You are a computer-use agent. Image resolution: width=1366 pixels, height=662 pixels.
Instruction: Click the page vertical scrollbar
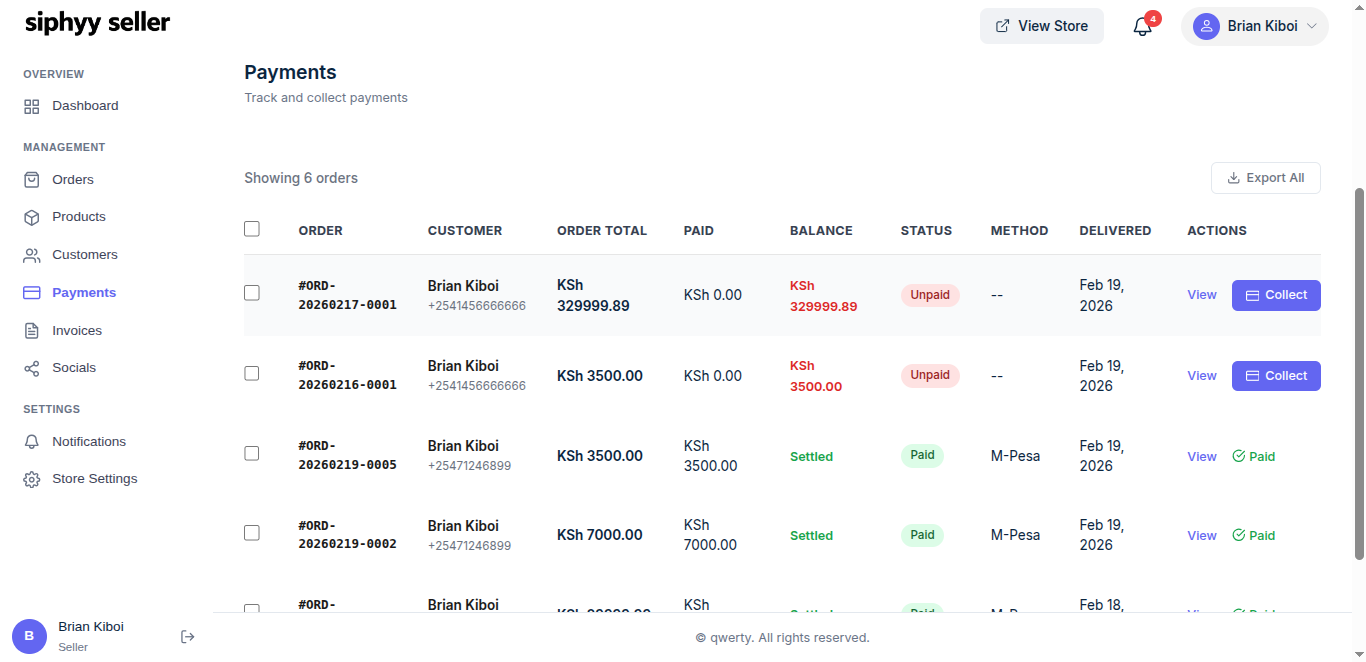(1359, 373)
